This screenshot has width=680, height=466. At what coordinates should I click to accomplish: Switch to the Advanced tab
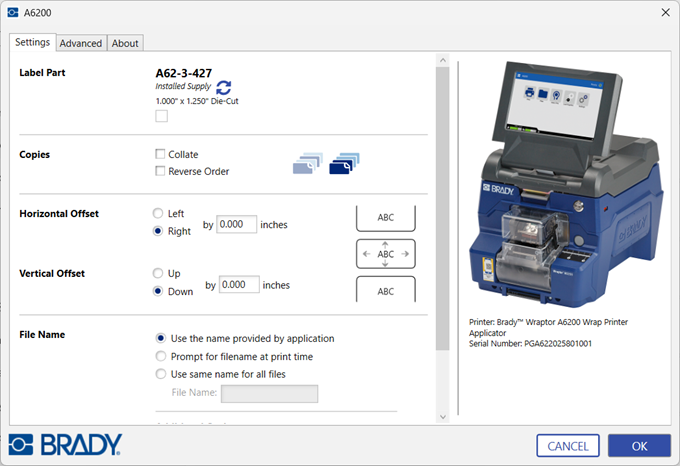pos(80,43)
